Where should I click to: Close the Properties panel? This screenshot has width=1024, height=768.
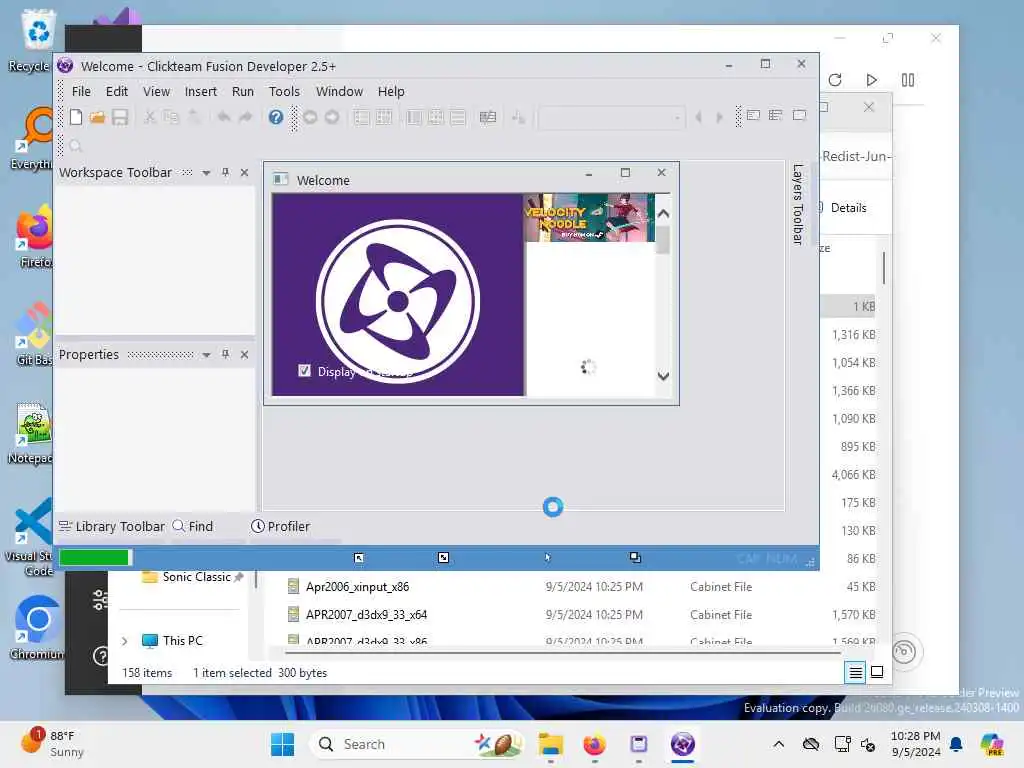244,354
